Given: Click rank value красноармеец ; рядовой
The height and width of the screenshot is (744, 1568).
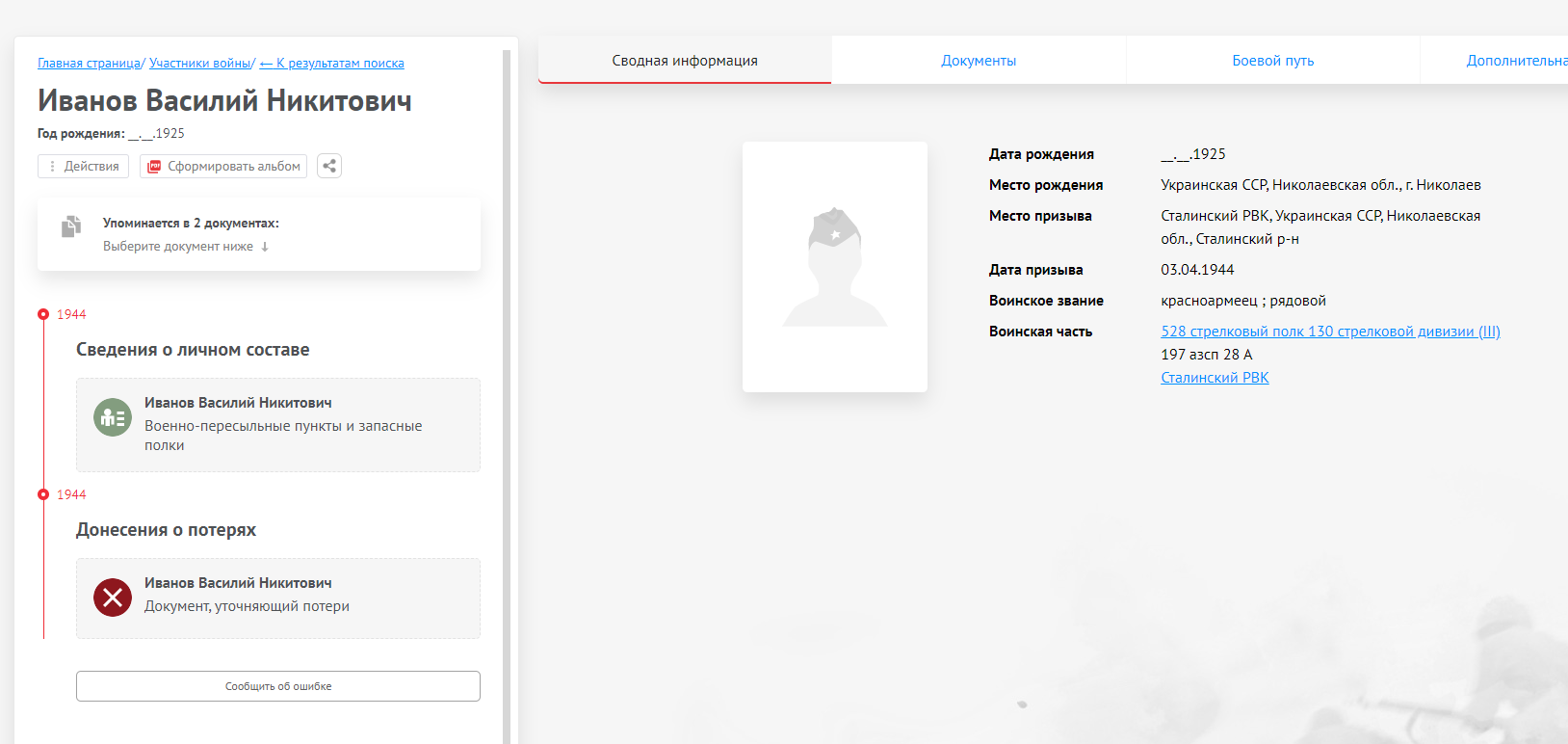Looking at the screenshot, I should 1243,301.
